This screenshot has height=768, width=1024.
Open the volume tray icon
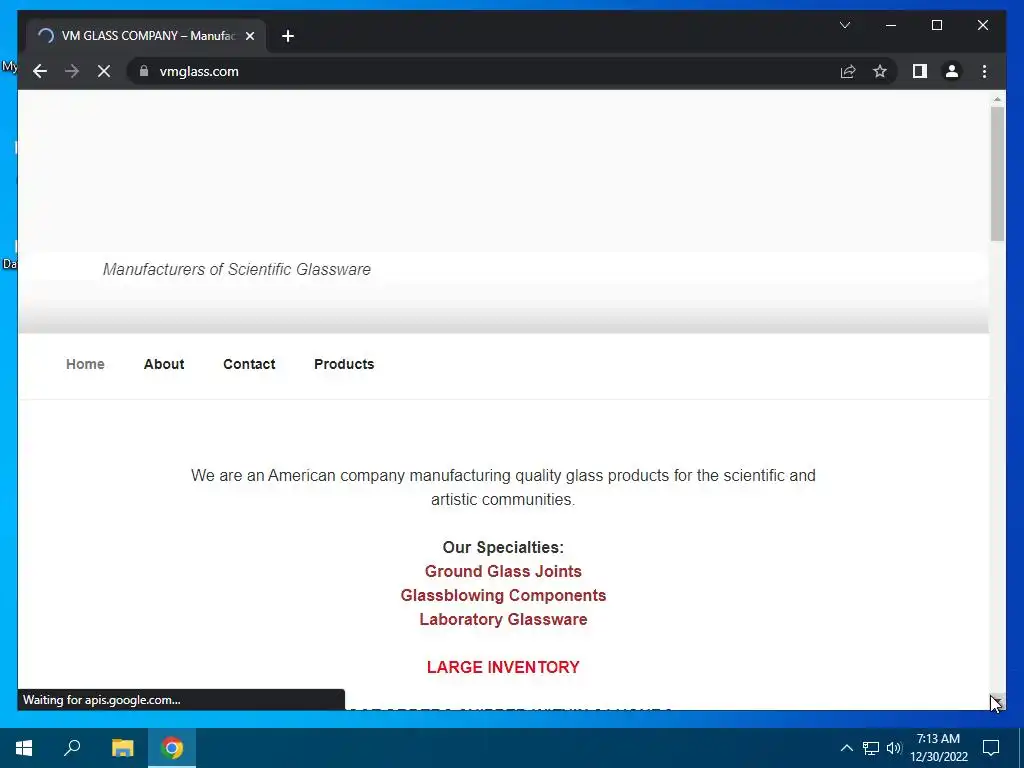tap(894, 748)
